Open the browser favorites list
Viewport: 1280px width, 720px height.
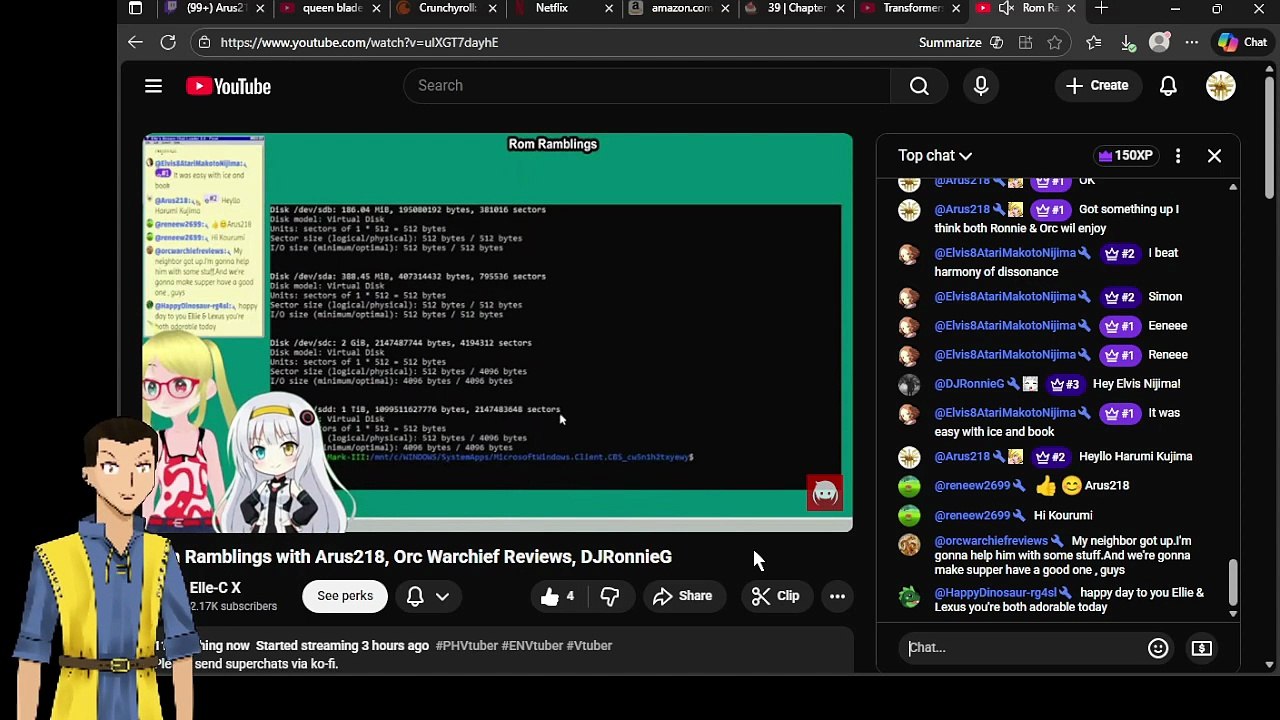pos(1094,42)
